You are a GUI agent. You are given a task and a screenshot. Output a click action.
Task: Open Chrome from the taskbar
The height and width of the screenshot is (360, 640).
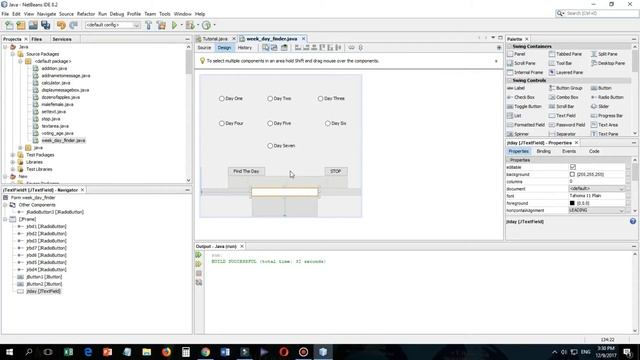point(205,352)
